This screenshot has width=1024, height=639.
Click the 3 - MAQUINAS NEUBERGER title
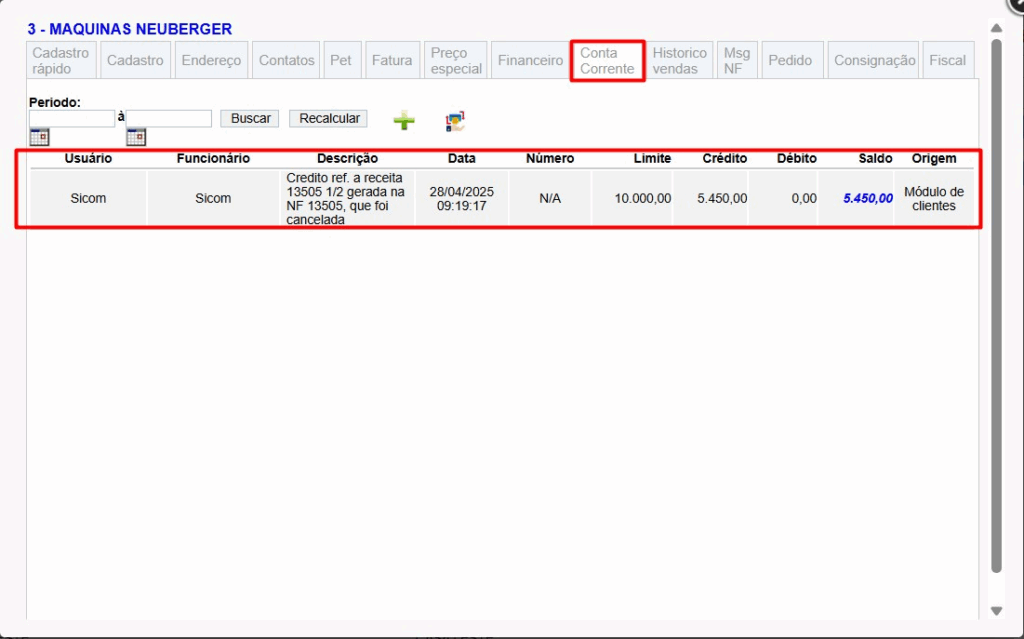click(129, 29)
